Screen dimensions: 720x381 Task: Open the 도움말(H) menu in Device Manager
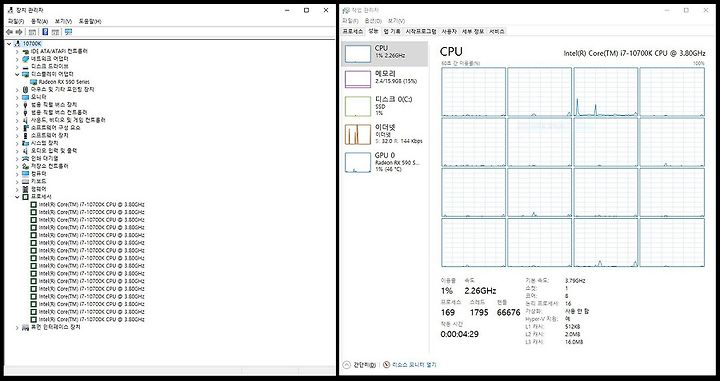(x=90, y=21)
